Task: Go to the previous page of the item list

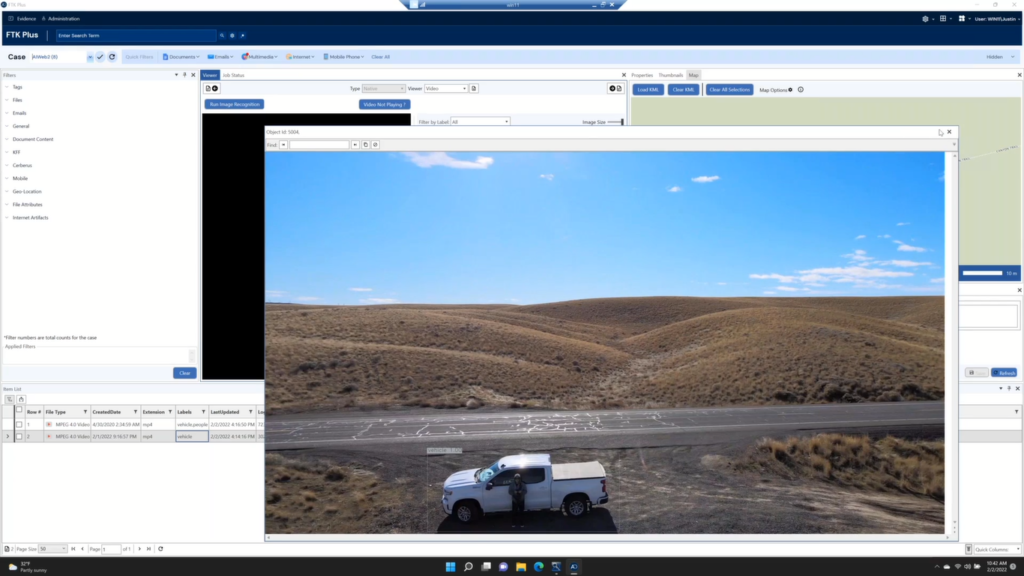Action: click(82, 549)
